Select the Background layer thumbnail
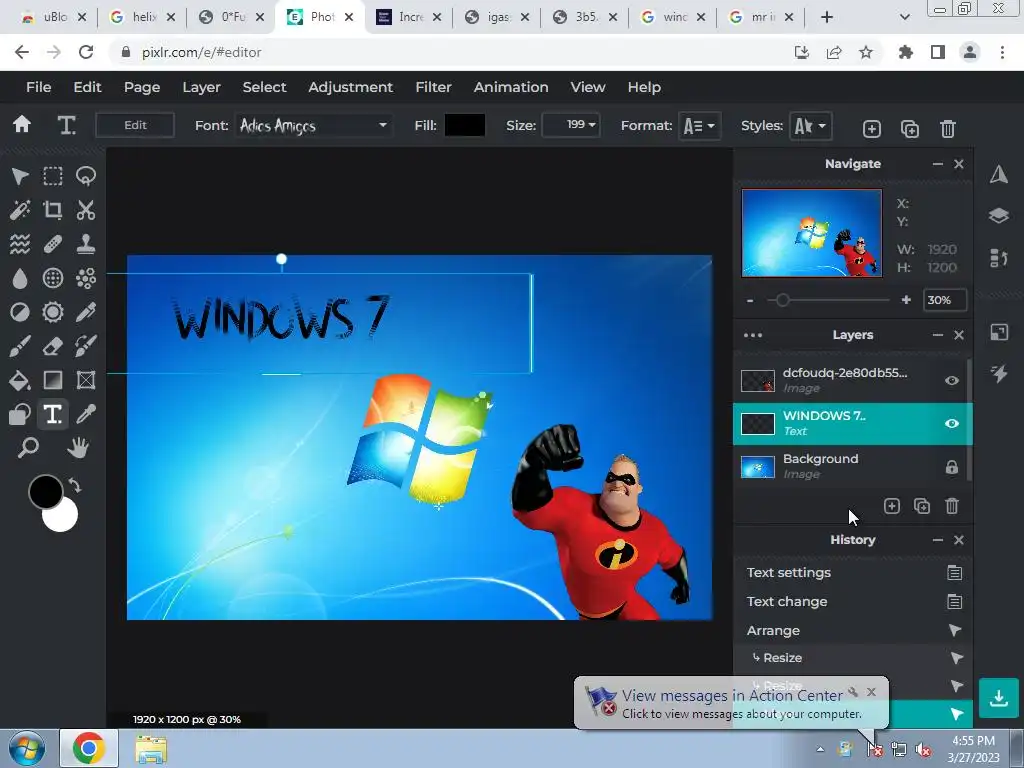The width and height of the screenshot is (1024, 768). (758, 466)
